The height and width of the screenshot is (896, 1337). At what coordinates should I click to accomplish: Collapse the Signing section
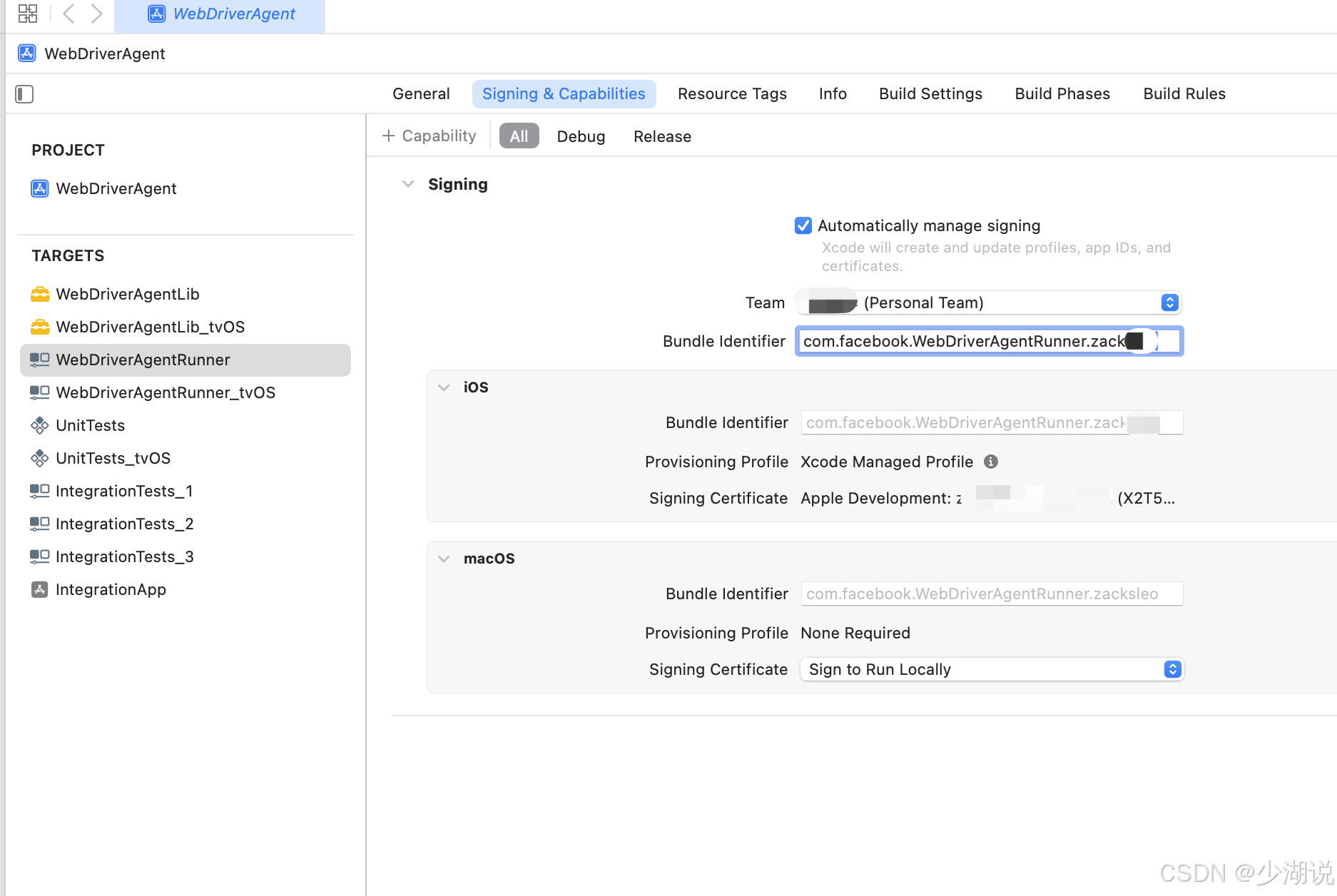(x=408, y=184)
